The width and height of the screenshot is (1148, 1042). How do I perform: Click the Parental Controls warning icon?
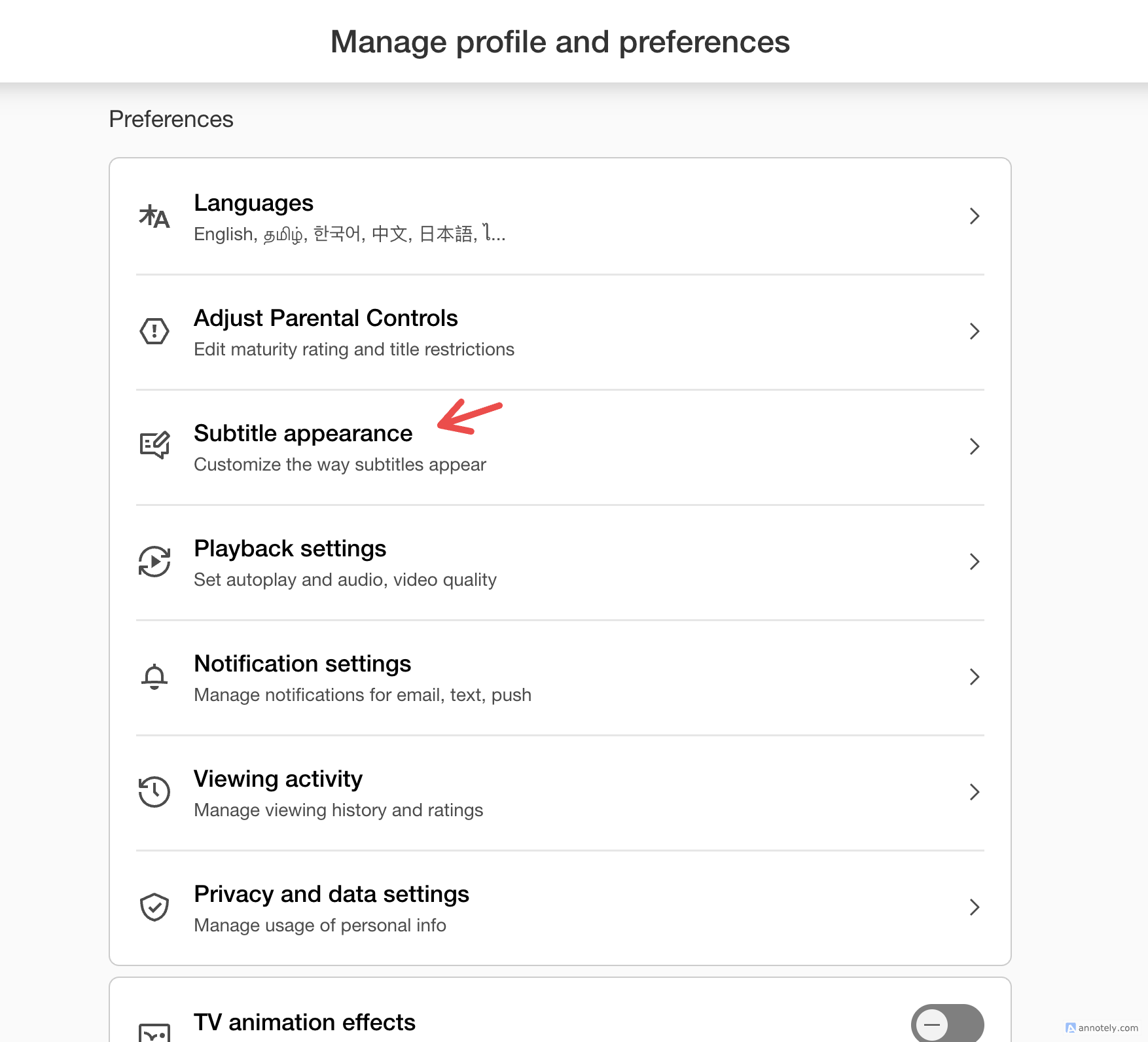point(154,331)
